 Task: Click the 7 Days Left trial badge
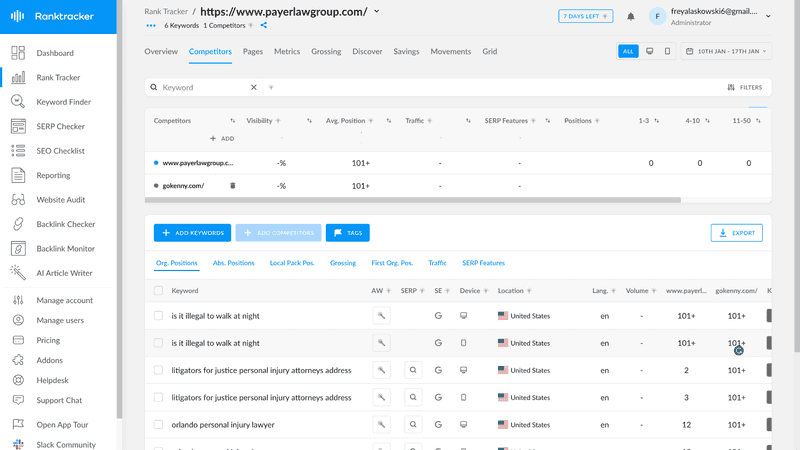coord(585,16)
